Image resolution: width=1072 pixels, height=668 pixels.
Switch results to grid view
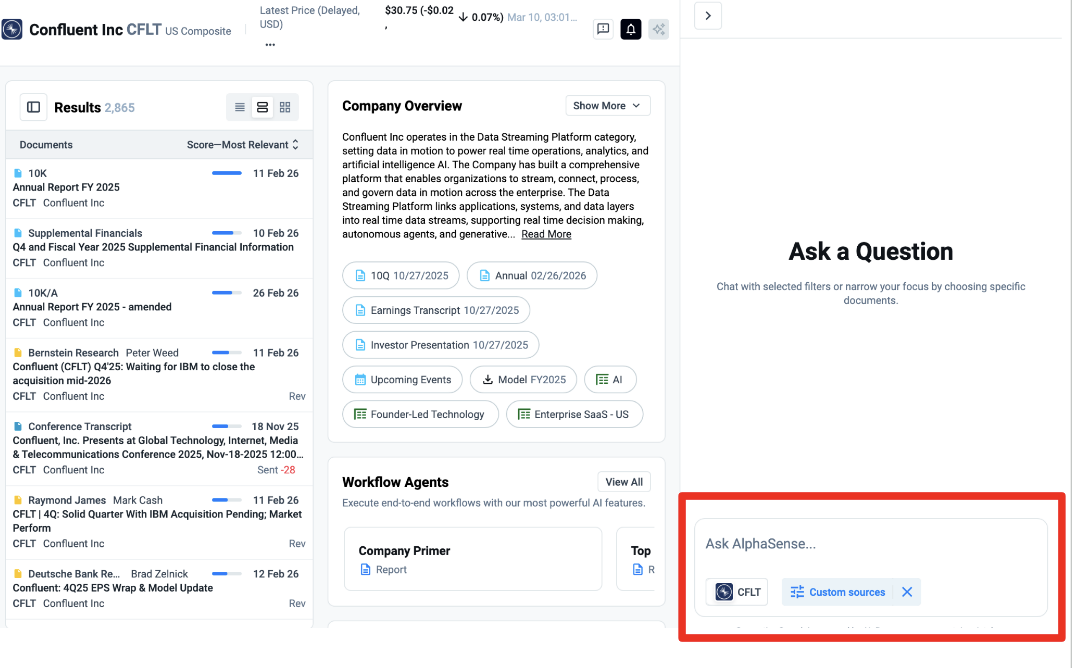285,107
